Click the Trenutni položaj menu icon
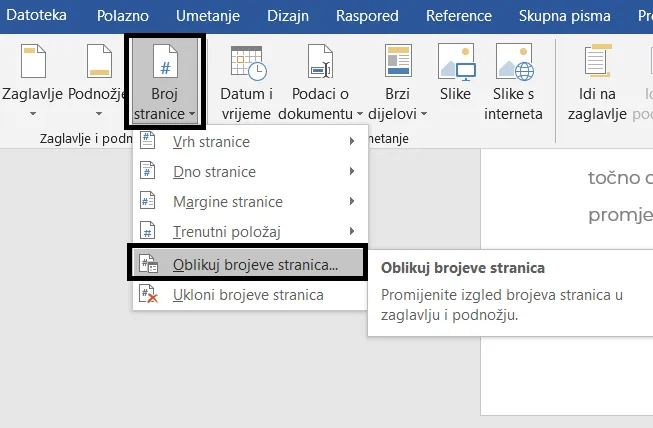 tap(147, 231)
